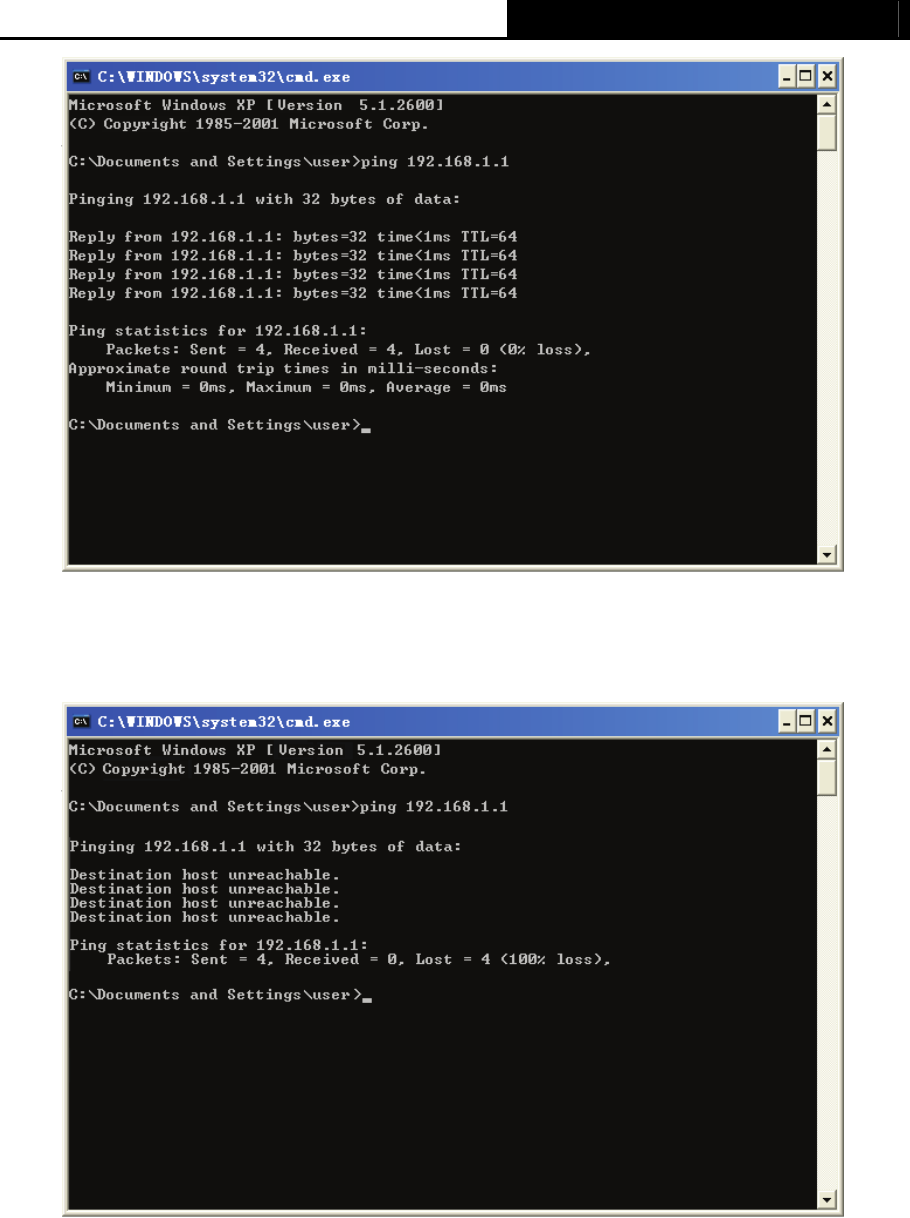Click the scroll-down arrow in the host unreachable window

tap(827, 1199)
